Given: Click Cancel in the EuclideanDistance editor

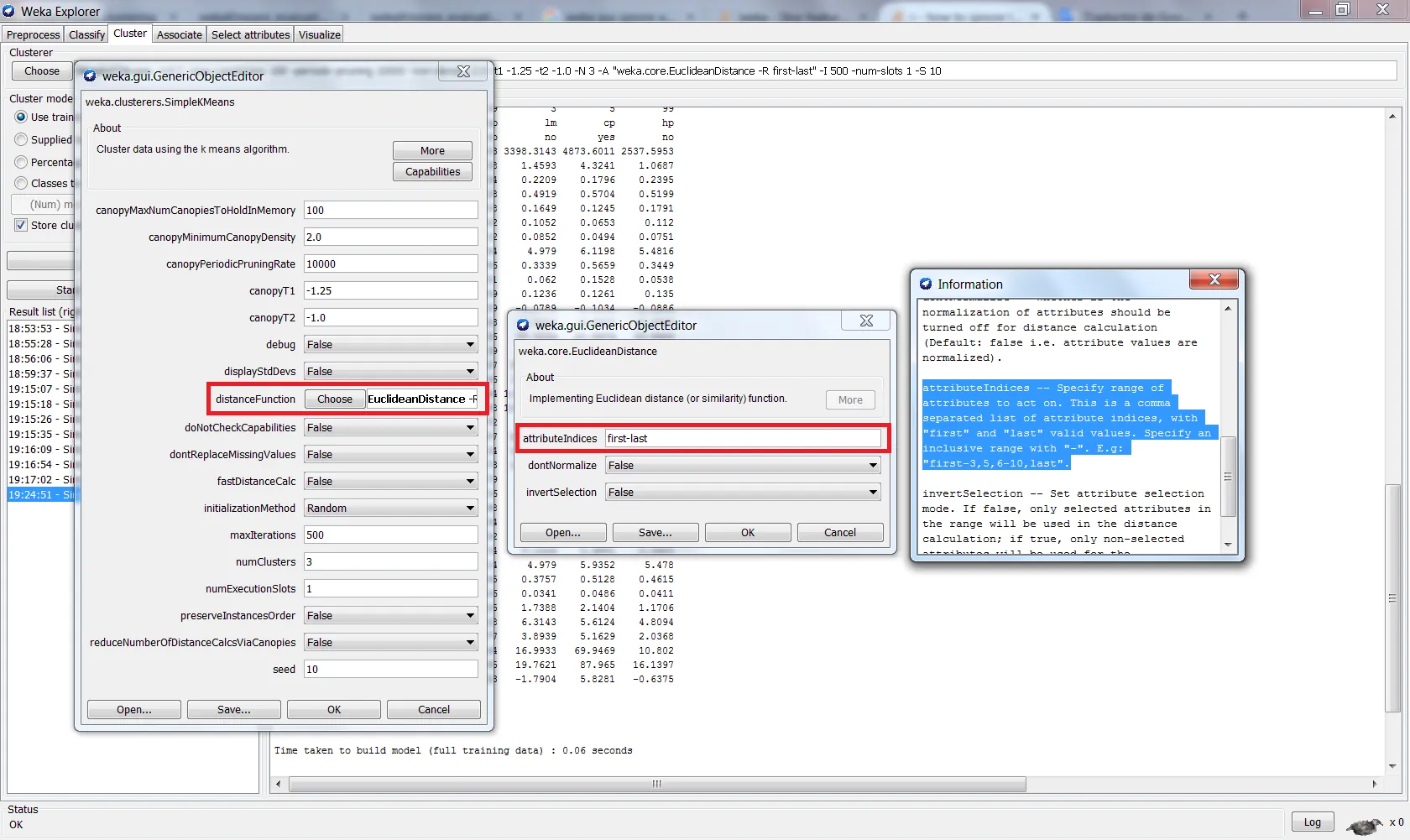Looking at the screenshot, I should click(x=840, y=532).
